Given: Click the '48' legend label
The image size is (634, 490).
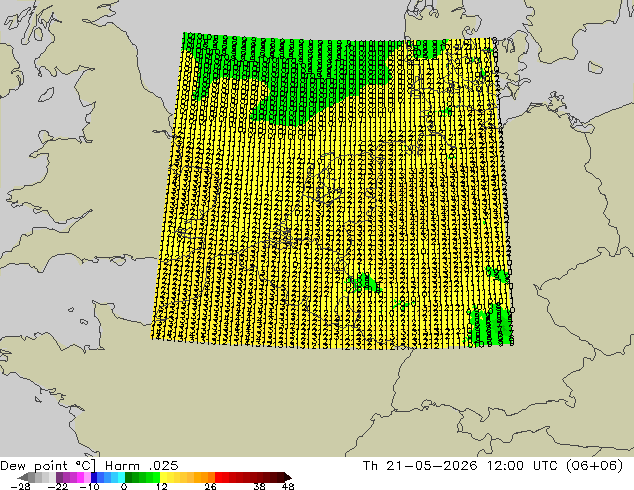Looking at the screenshot, I should click(x=288, y=486).
